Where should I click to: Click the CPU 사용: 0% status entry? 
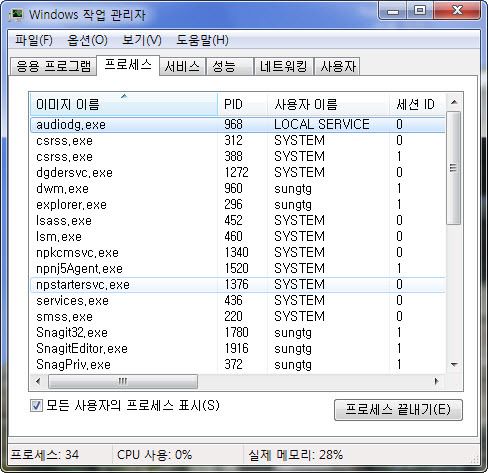(x=154, y=455)
